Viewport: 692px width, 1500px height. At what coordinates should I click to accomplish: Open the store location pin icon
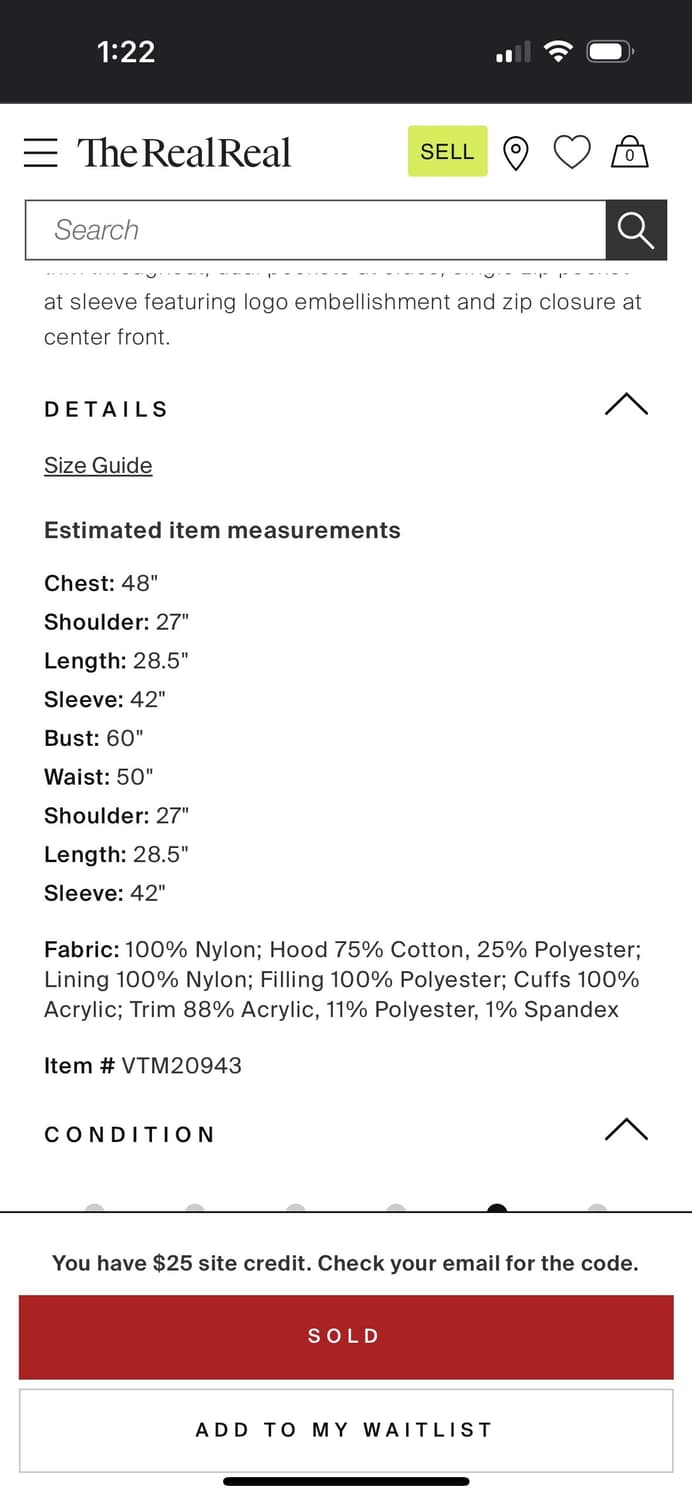tap(515, 153)
